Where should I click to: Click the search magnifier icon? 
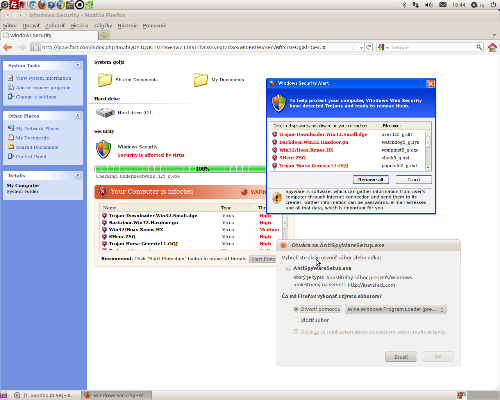pyautogui.click(x=479, y=47)
